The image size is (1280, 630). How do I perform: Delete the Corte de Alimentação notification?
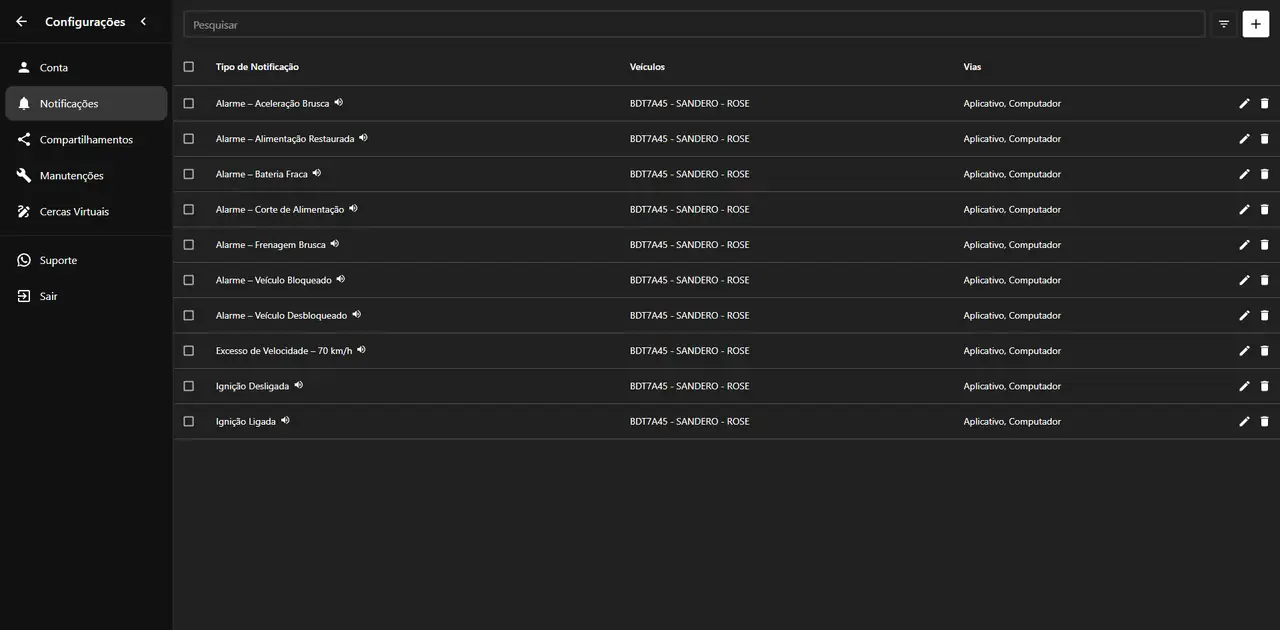1264,210
